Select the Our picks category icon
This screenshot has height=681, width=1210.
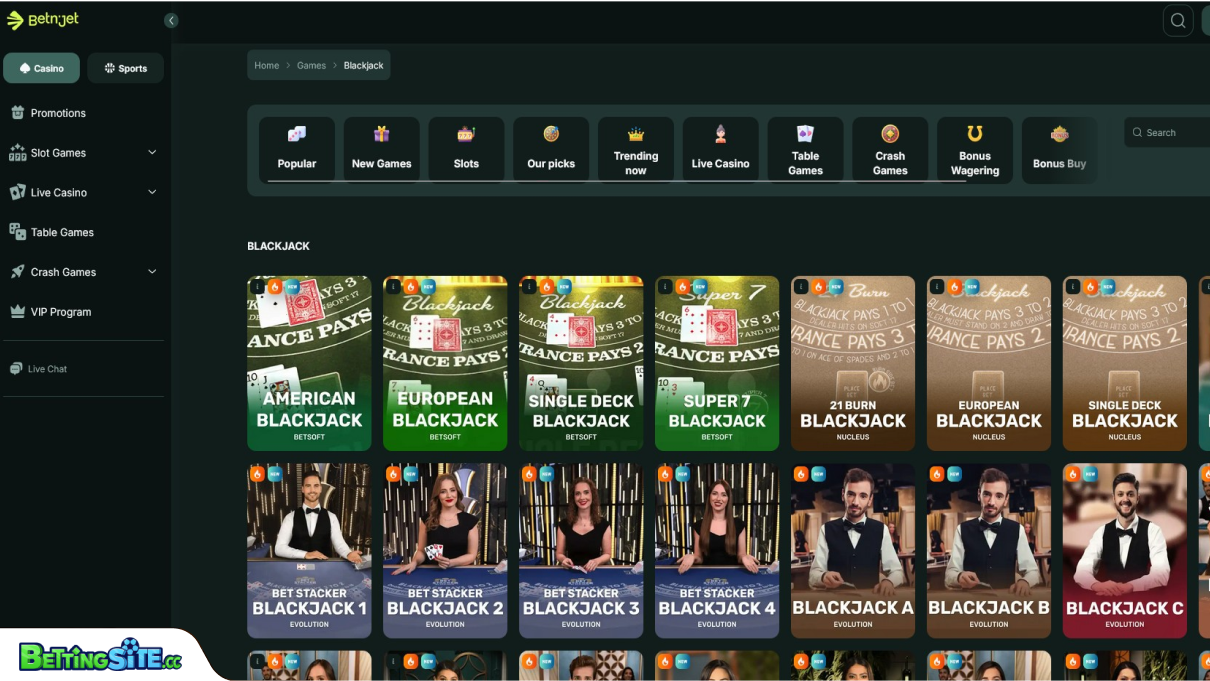click(551, 148)
